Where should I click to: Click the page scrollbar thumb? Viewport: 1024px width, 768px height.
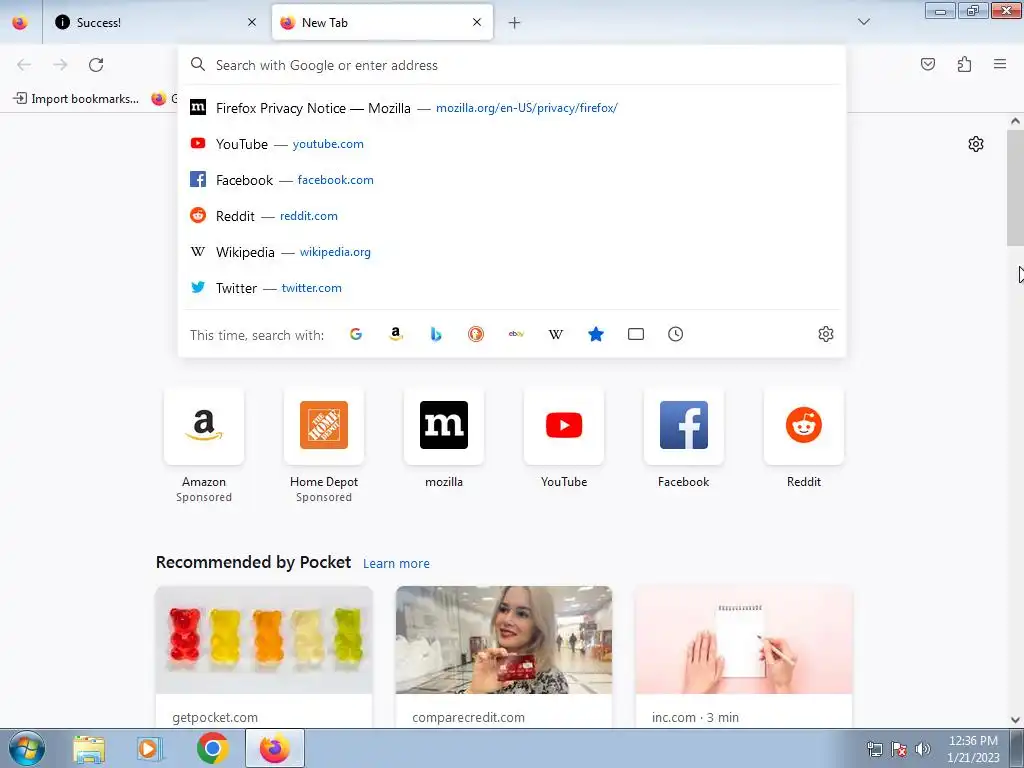coord(1015,188)
